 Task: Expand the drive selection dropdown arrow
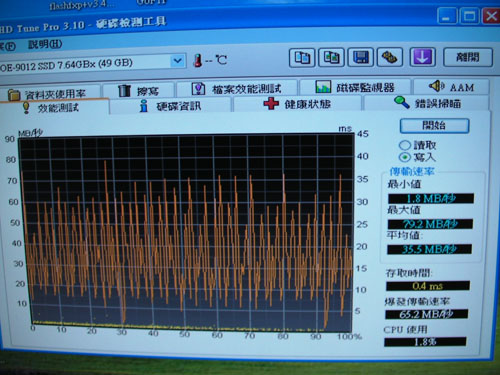point(177,61)
